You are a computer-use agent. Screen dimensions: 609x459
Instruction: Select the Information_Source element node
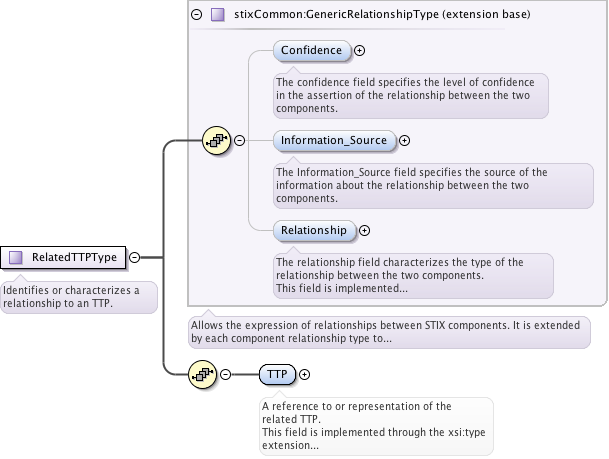point(333,140)
